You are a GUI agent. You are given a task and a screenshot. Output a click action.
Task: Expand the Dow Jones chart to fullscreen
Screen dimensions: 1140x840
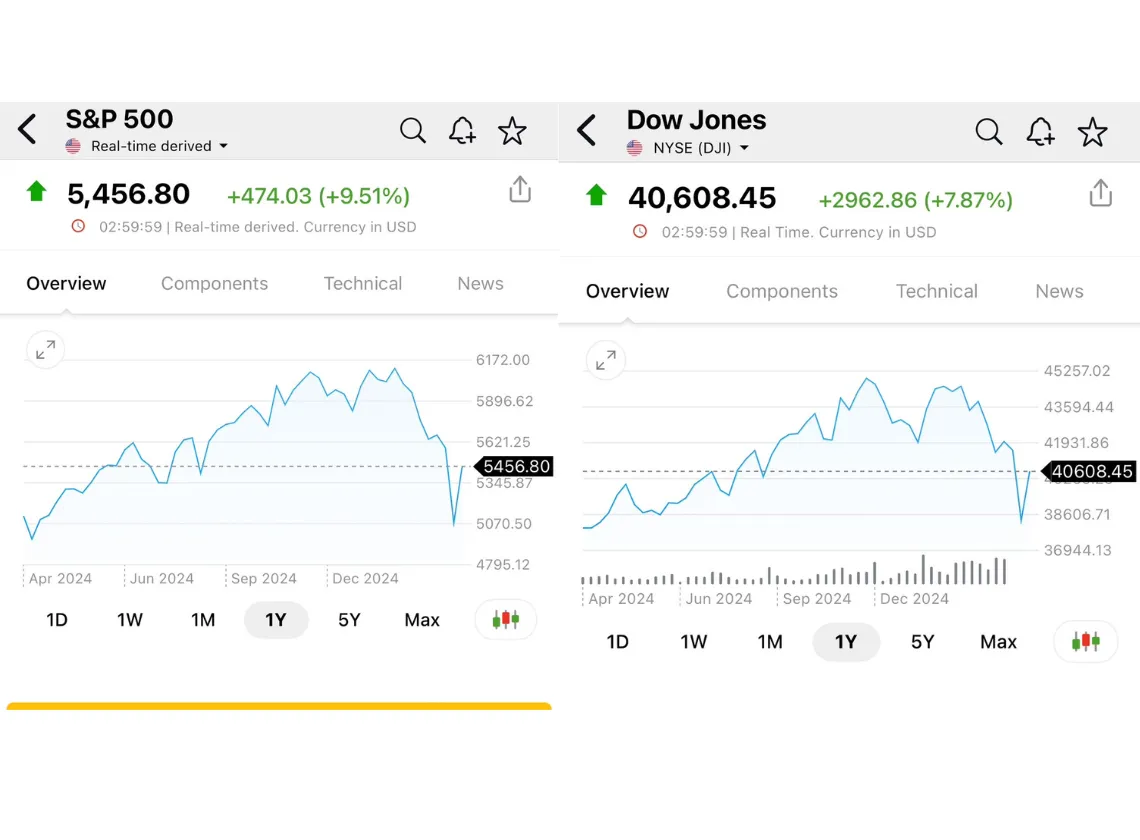click(x=606, y=360)
